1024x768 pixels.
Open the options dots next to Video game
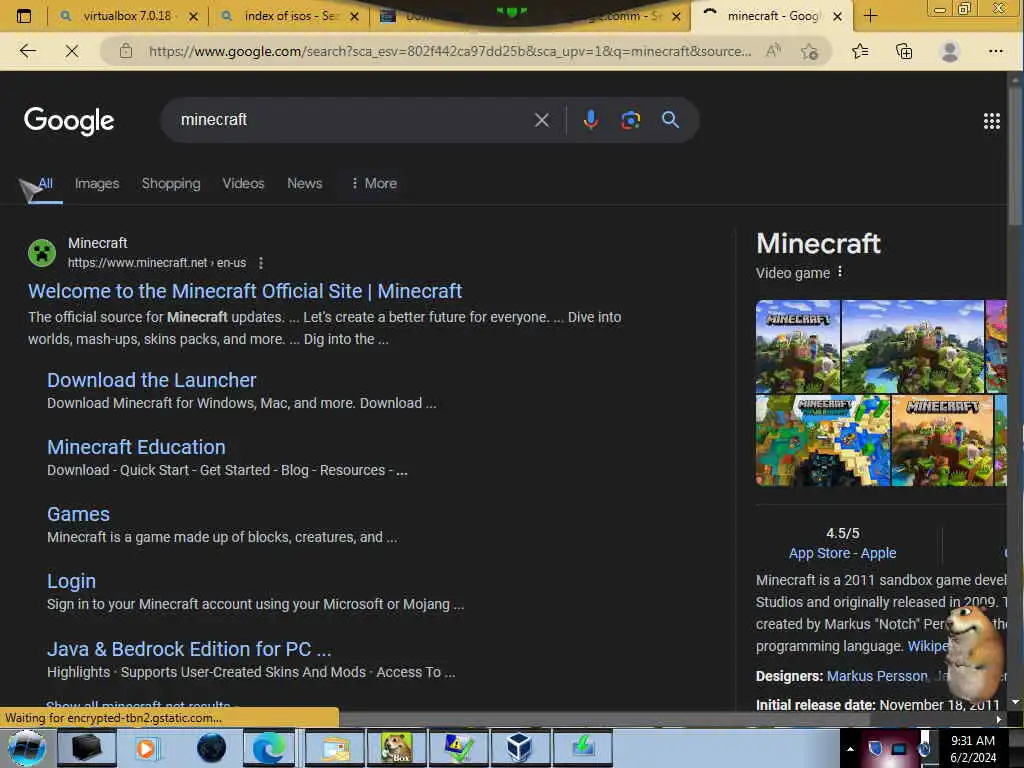840,272
